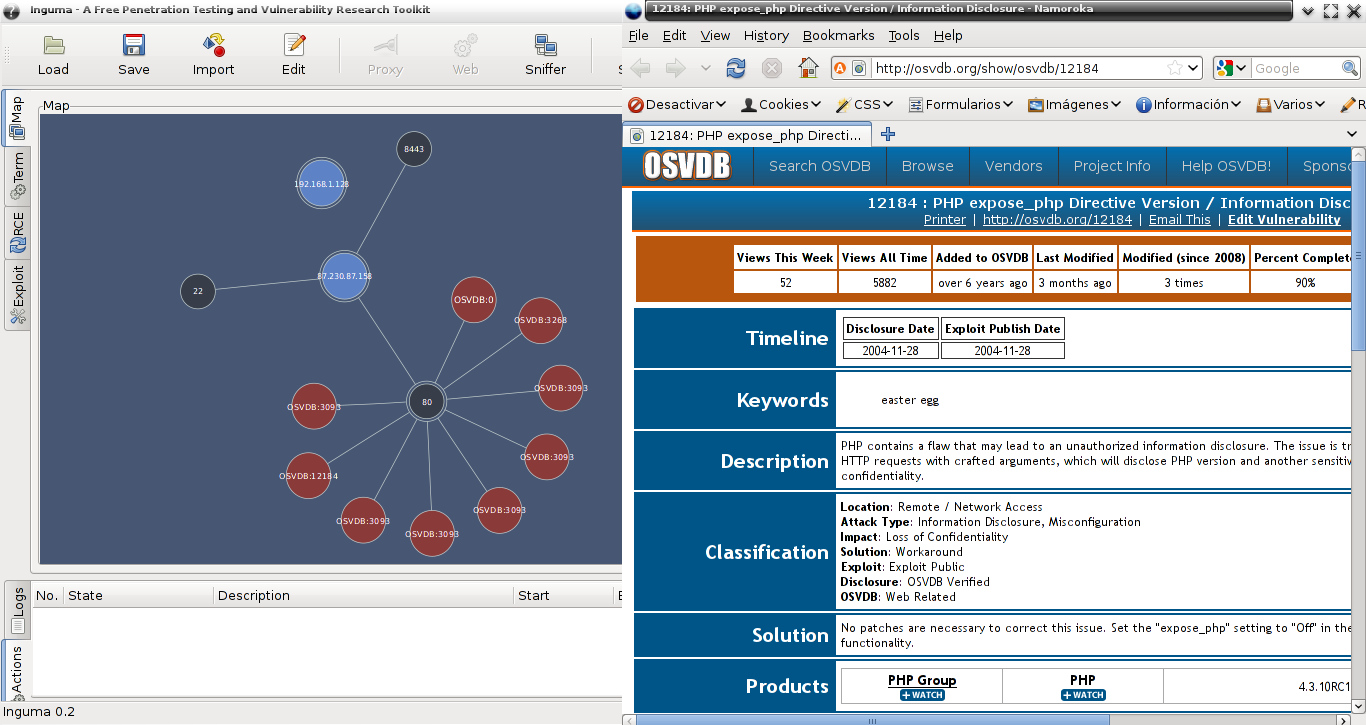Open the browser Edit menu
The height and width of the screenshot is (725, 1366).
tap(674, 35)
